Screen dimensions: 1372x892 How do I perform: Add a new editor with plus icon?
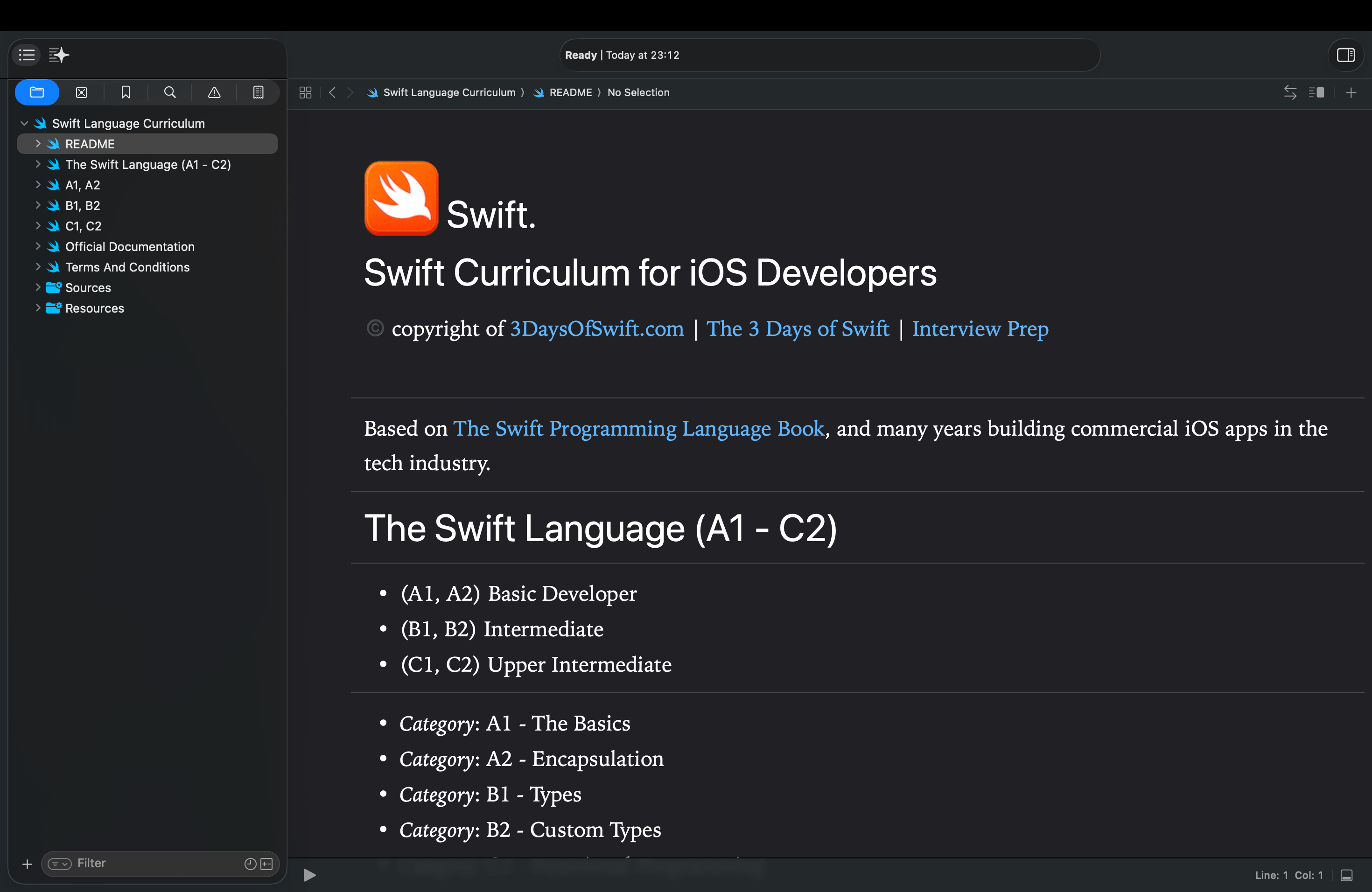(x=1351, y=92)
